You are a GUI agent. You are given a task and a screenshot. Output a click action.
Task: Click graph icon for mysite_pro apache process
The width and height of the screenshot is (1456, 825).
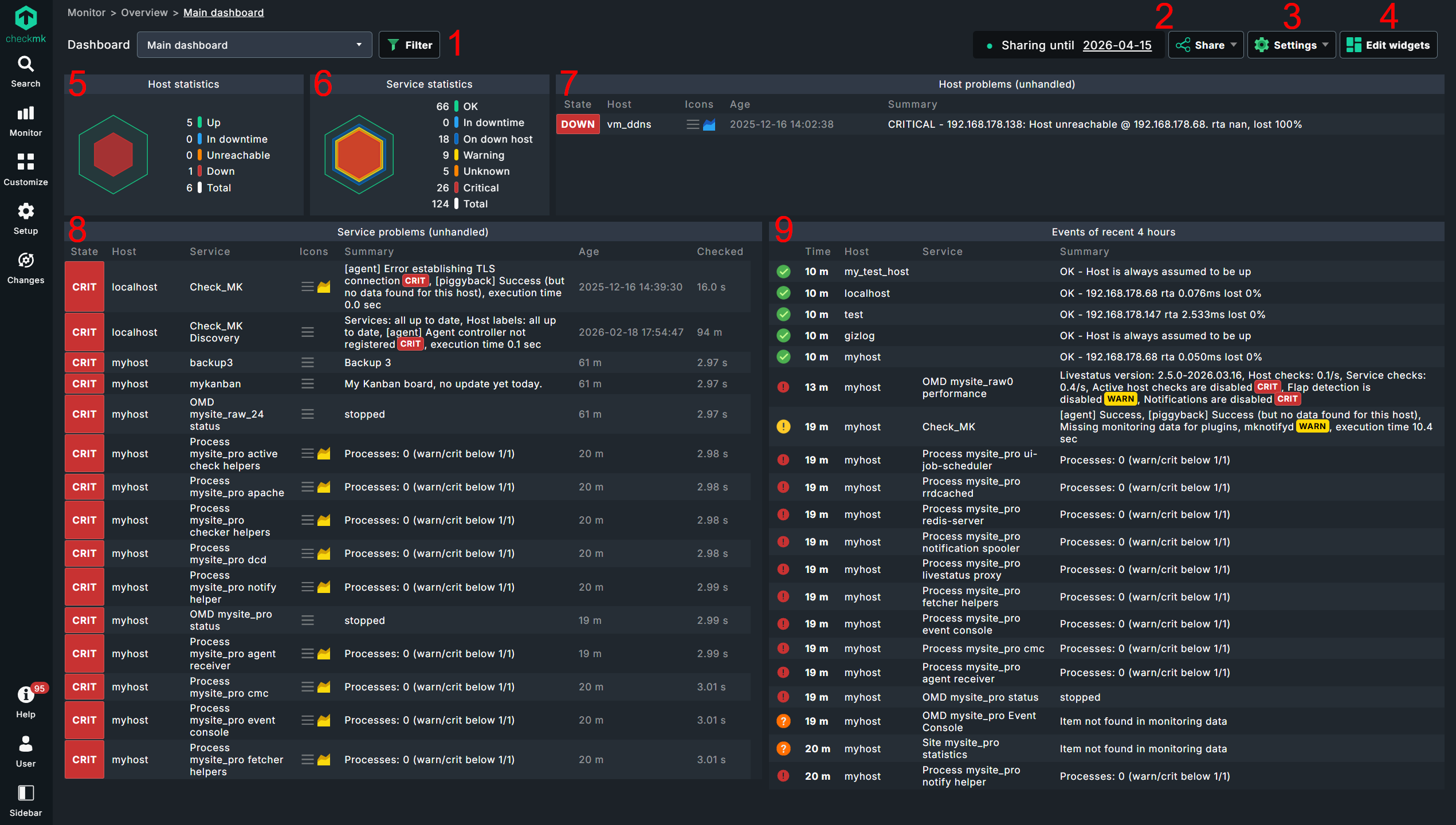tap(324, 487)
